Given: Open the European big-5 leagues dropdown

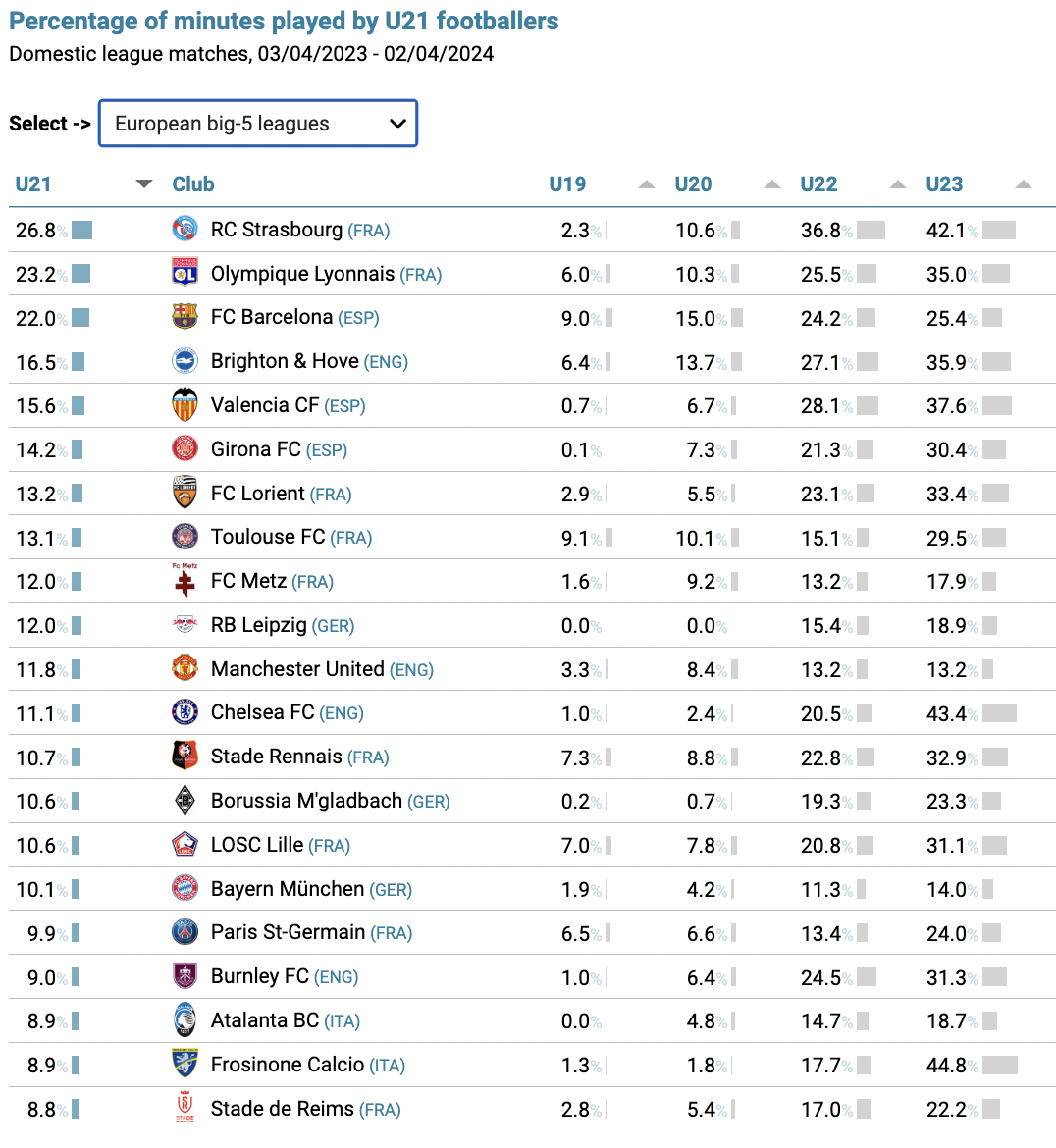Looking at the screenshot, I should point(258,123).
